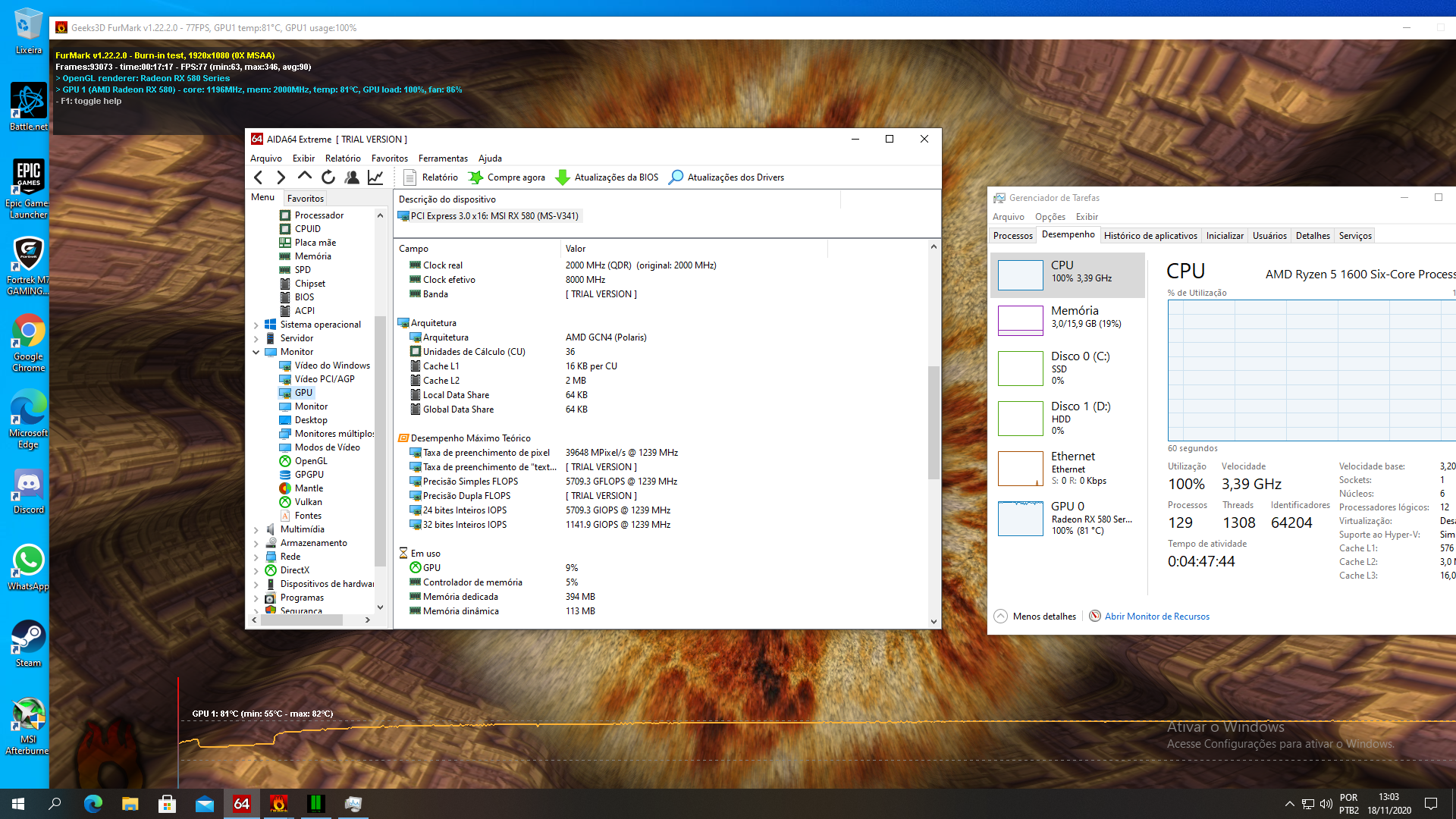Click Compre agora in AIDA64 toolbar
The image size is (1456, 819).
click(507, 177)
